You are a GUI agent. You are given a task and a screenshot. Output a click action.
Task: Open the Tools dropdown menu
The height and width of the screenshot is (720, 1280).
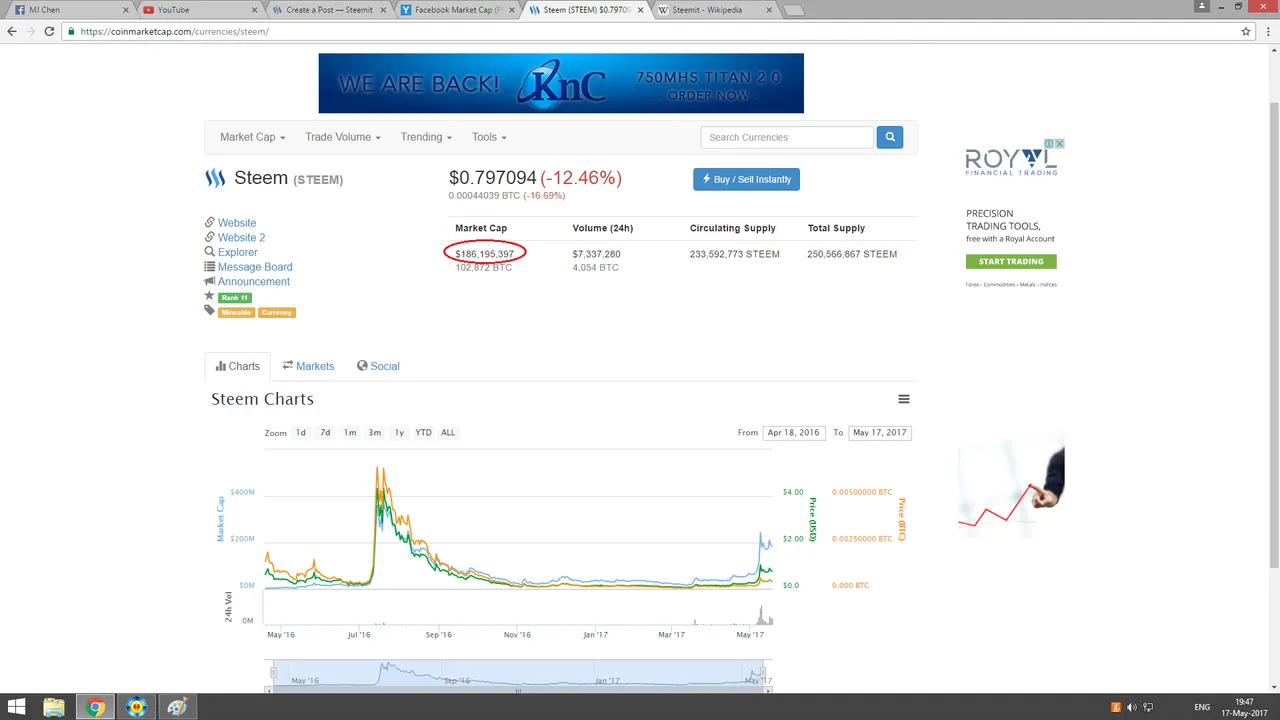point(489,137)
